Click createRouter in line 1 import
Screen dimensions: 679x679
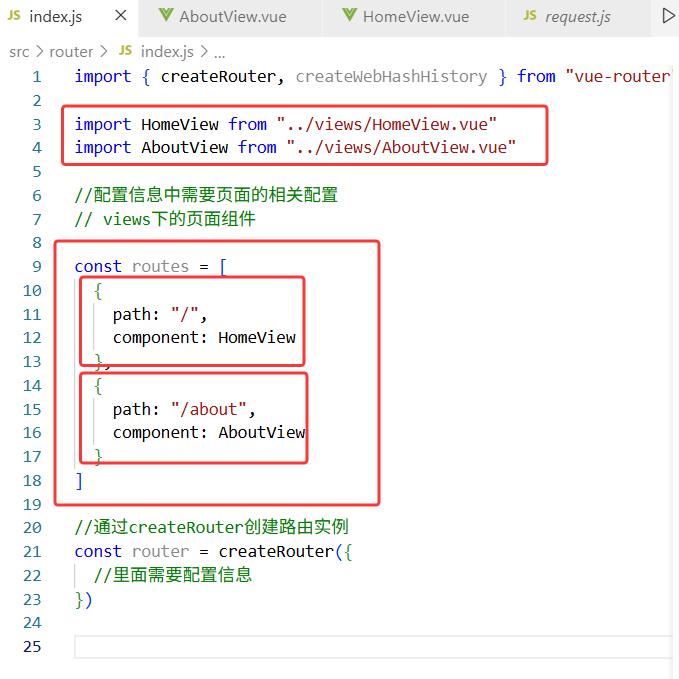coord(218,77)
